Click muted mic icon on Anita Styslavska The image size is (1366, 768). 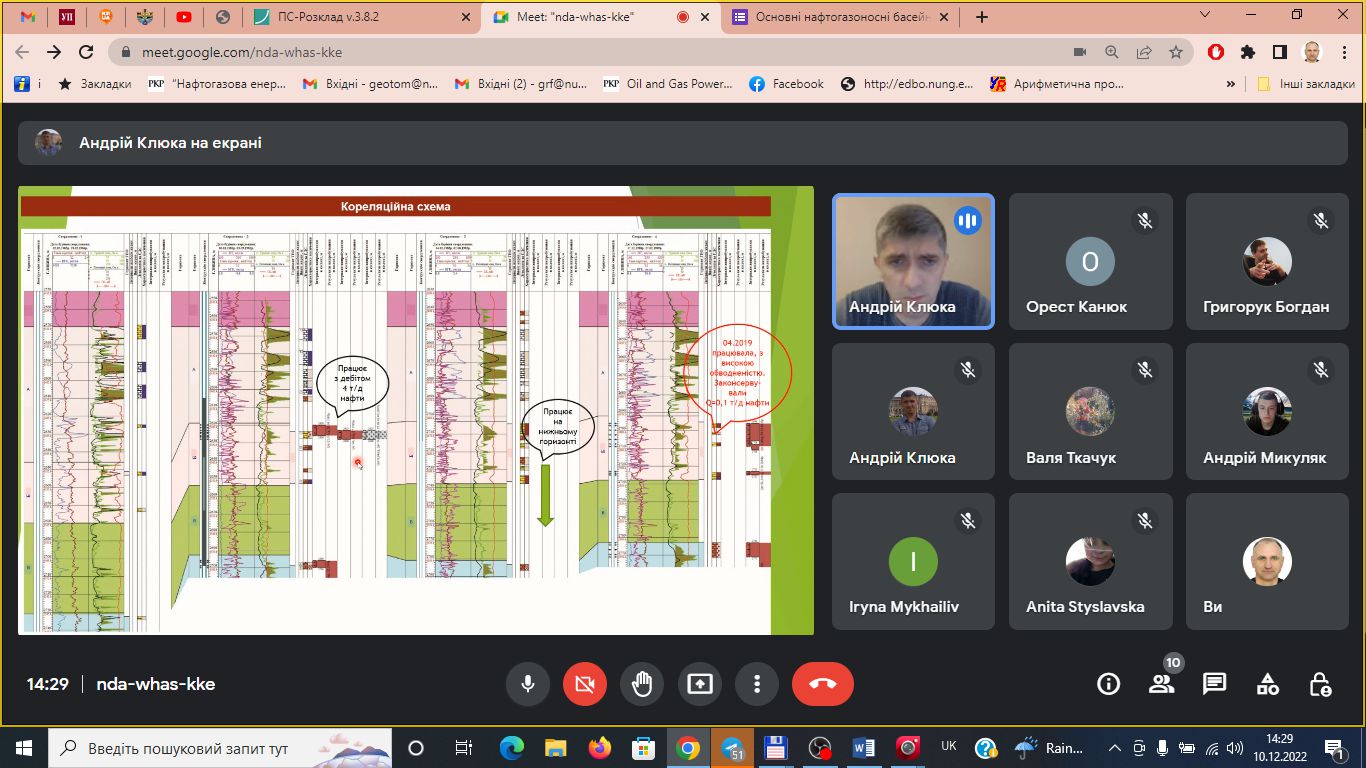pos(1144,520)
